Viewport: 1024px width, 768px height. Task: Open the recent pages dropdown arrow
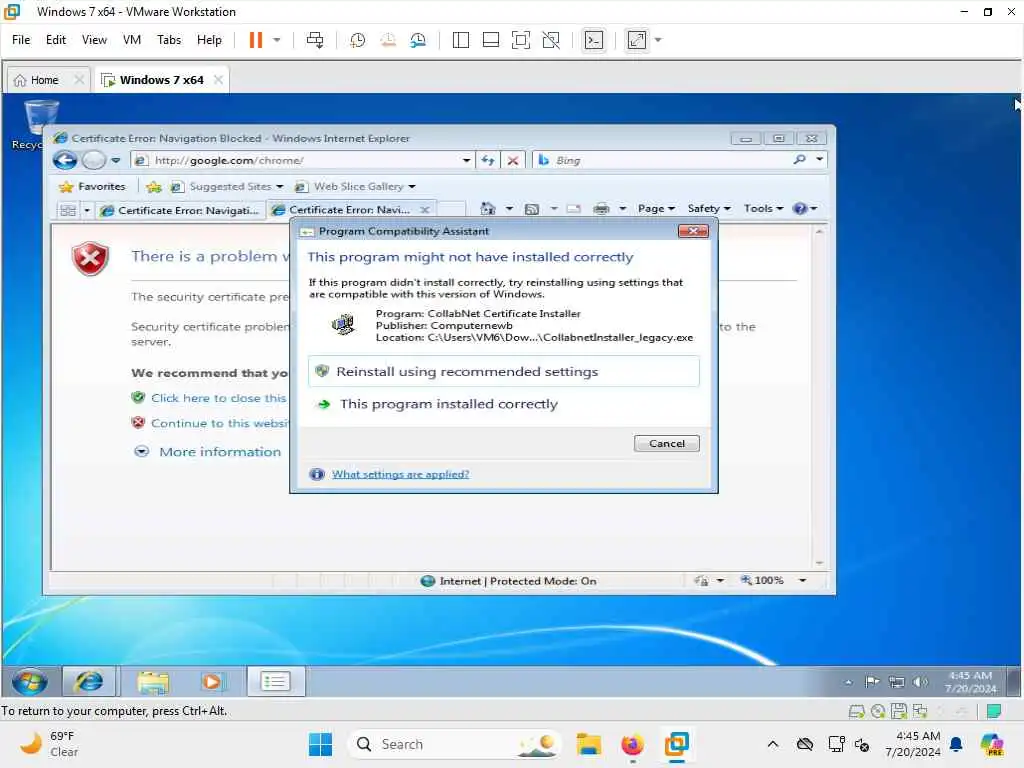pyautogui.click(x=116, y=160)
